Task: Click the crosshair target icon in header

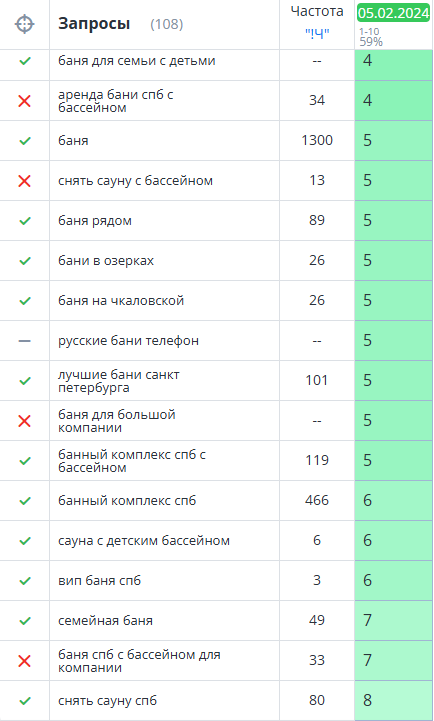Action: (24, 24)
